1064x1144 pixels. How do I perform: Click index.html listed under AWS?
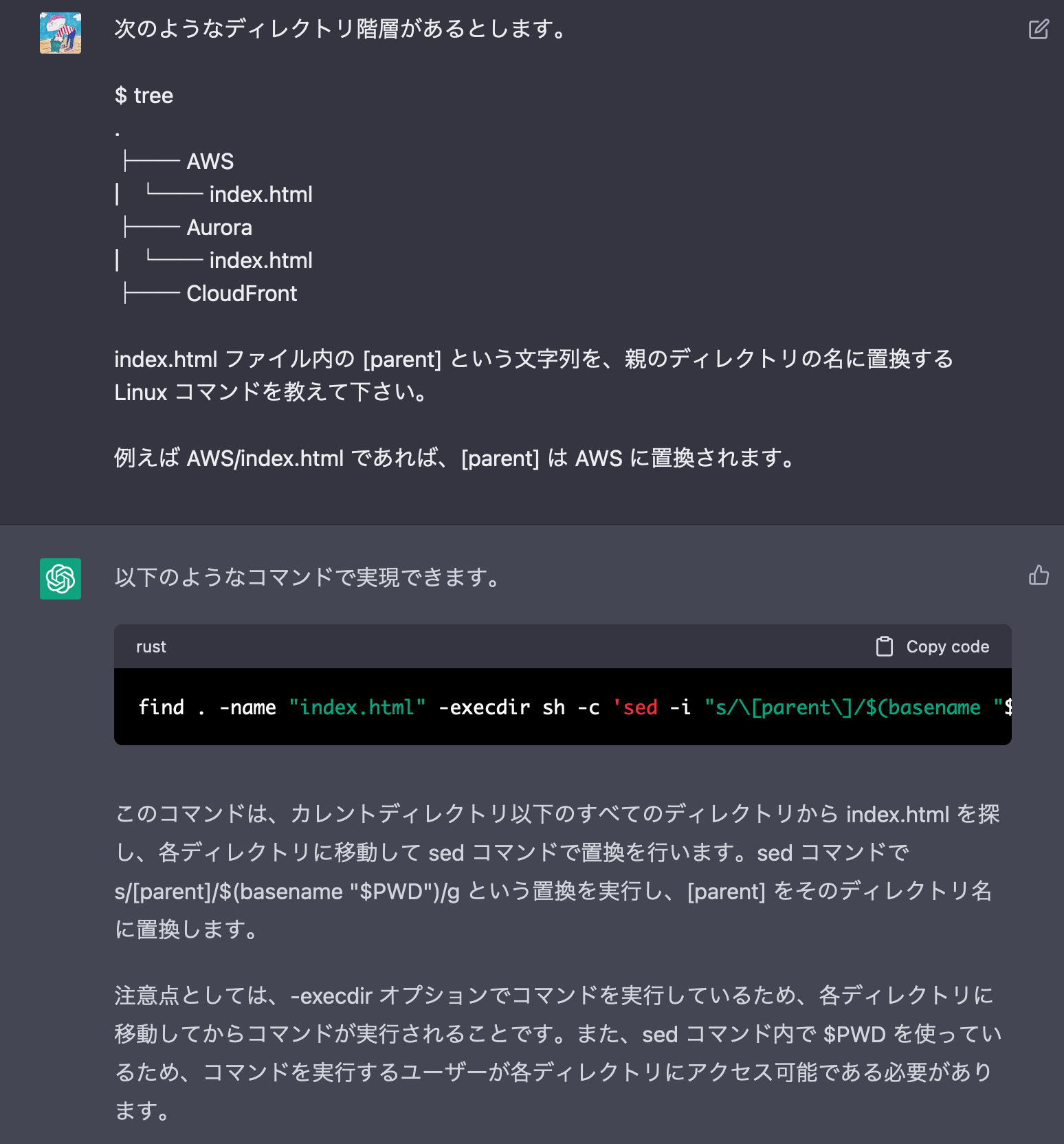261,195
